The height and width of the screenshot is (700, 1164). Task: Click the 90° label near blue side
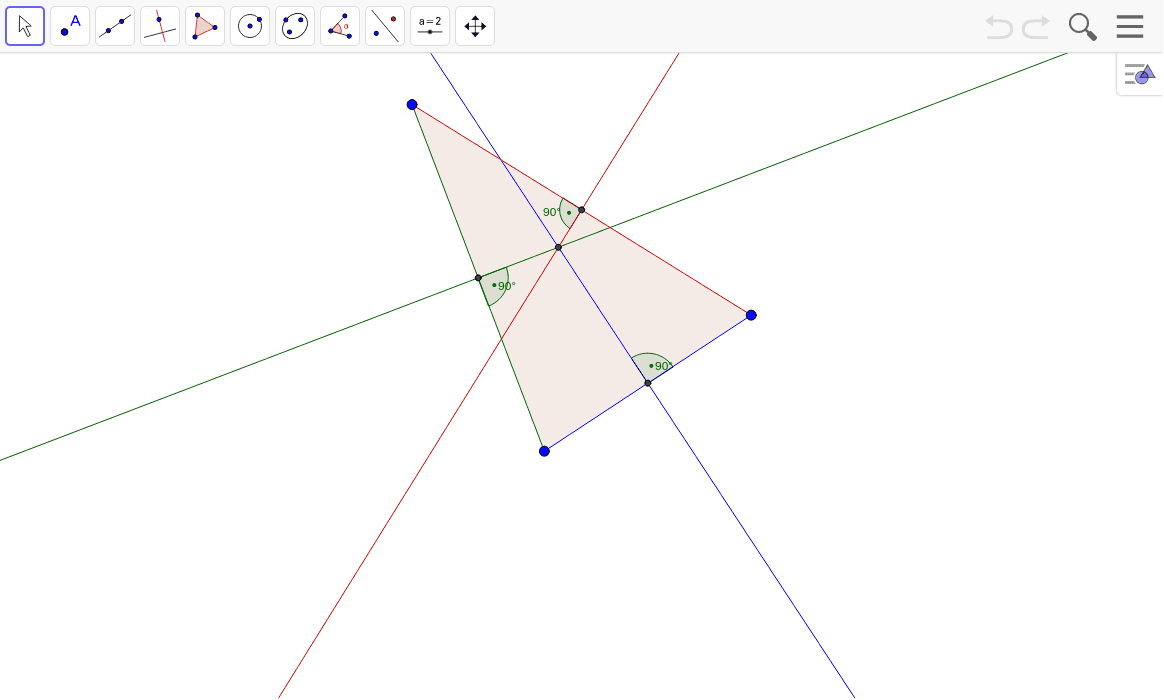pyautogui.click(x=664, y=366)
